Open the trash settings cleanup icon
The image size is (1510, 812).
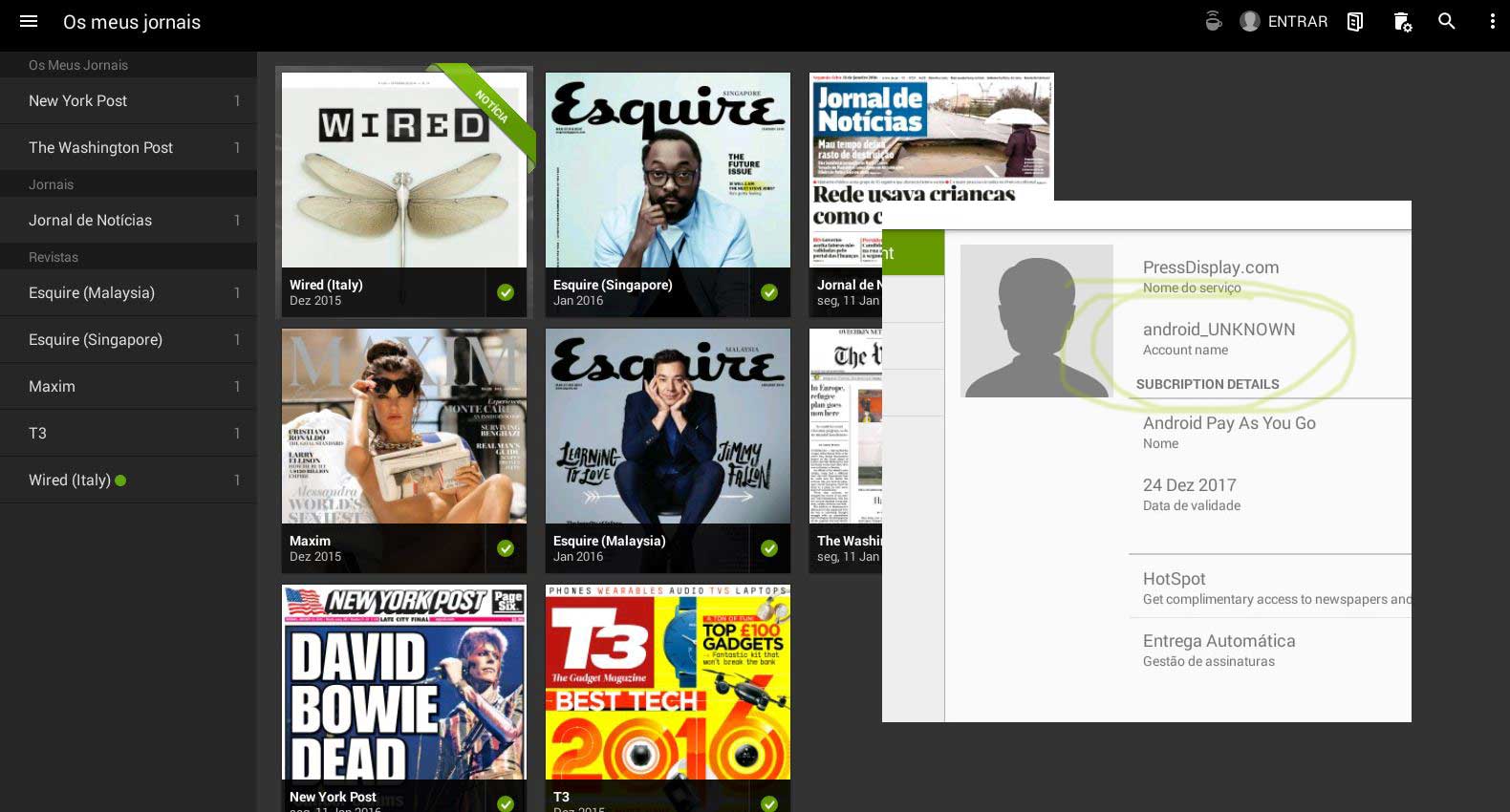pos(1402,21)
